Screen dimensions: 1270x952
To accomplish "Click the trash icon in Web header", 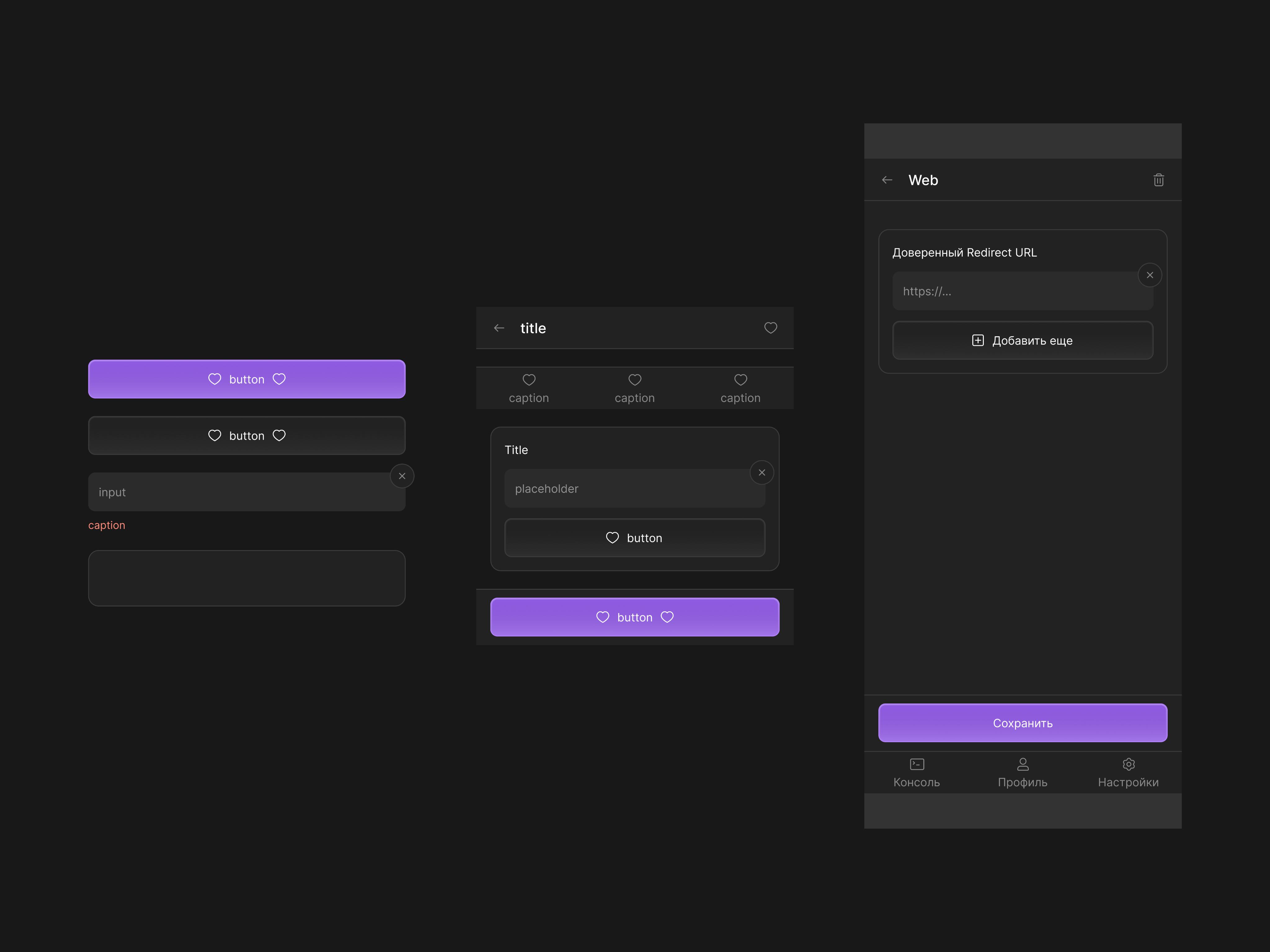I will click(x=1159, y=180).
